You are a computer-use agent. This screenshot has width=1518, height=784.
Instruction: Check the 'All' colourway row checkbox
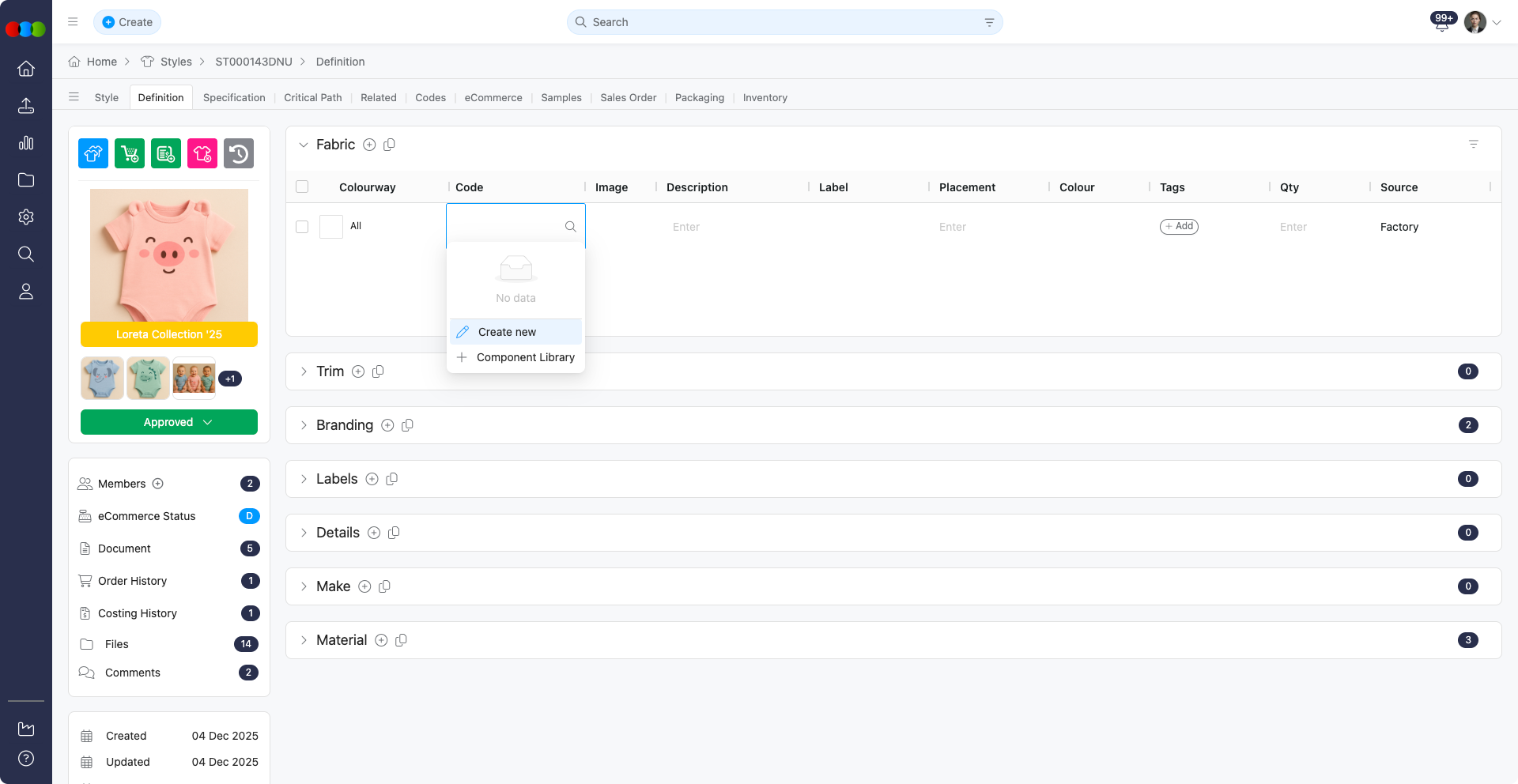pyautogui.click(x=302, y=227)
